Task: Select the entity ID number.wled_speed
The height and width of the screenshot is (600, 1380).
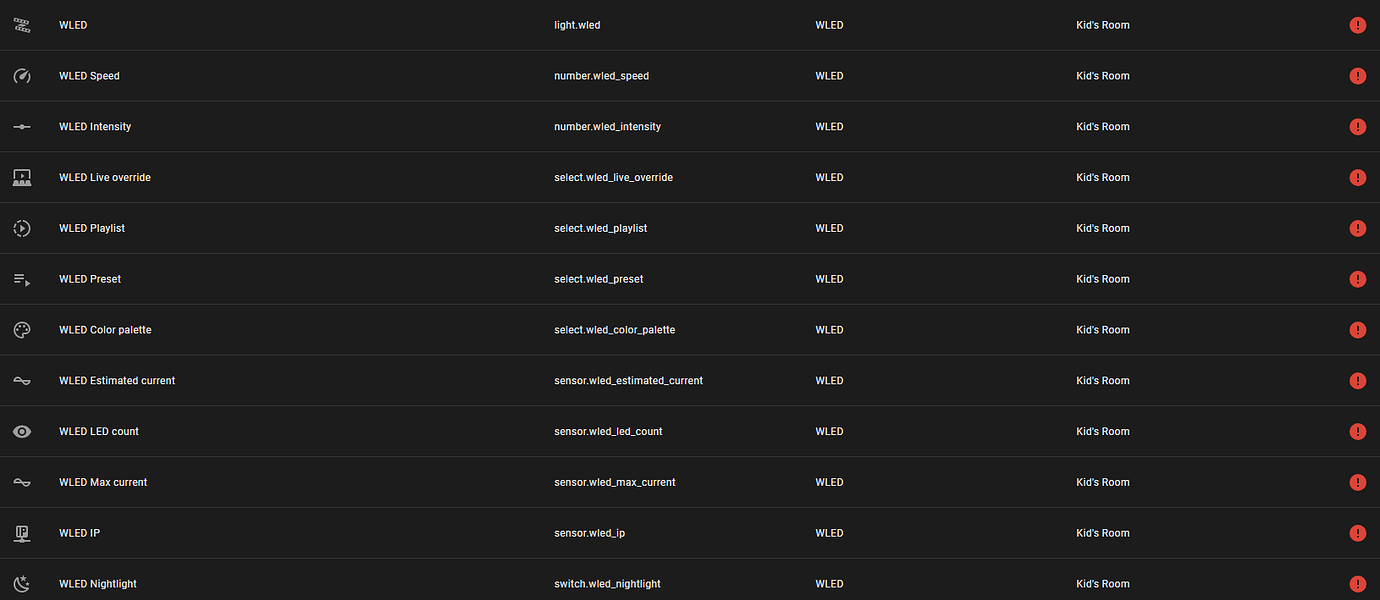Action: coord(601,76)
